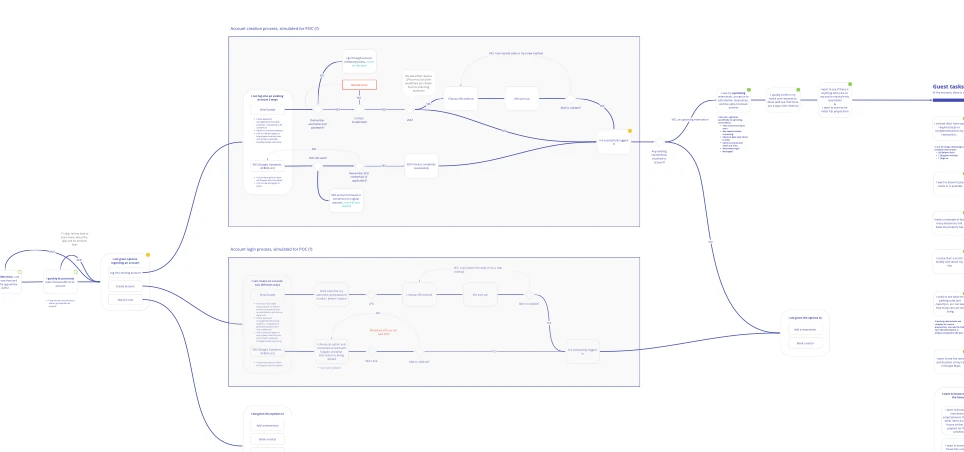
Task: Click 'Book a rental' in bottom options card
Action: (267, 439)
